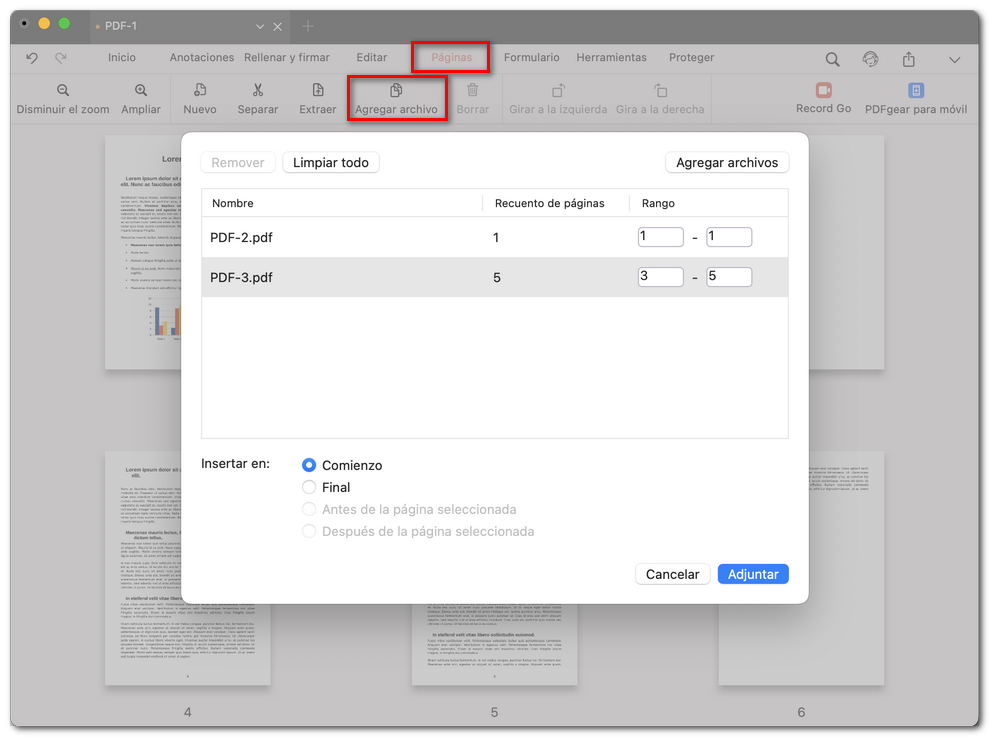Click the Extraer pages icon
Screen dimensions: 990x737
[318, 90]
